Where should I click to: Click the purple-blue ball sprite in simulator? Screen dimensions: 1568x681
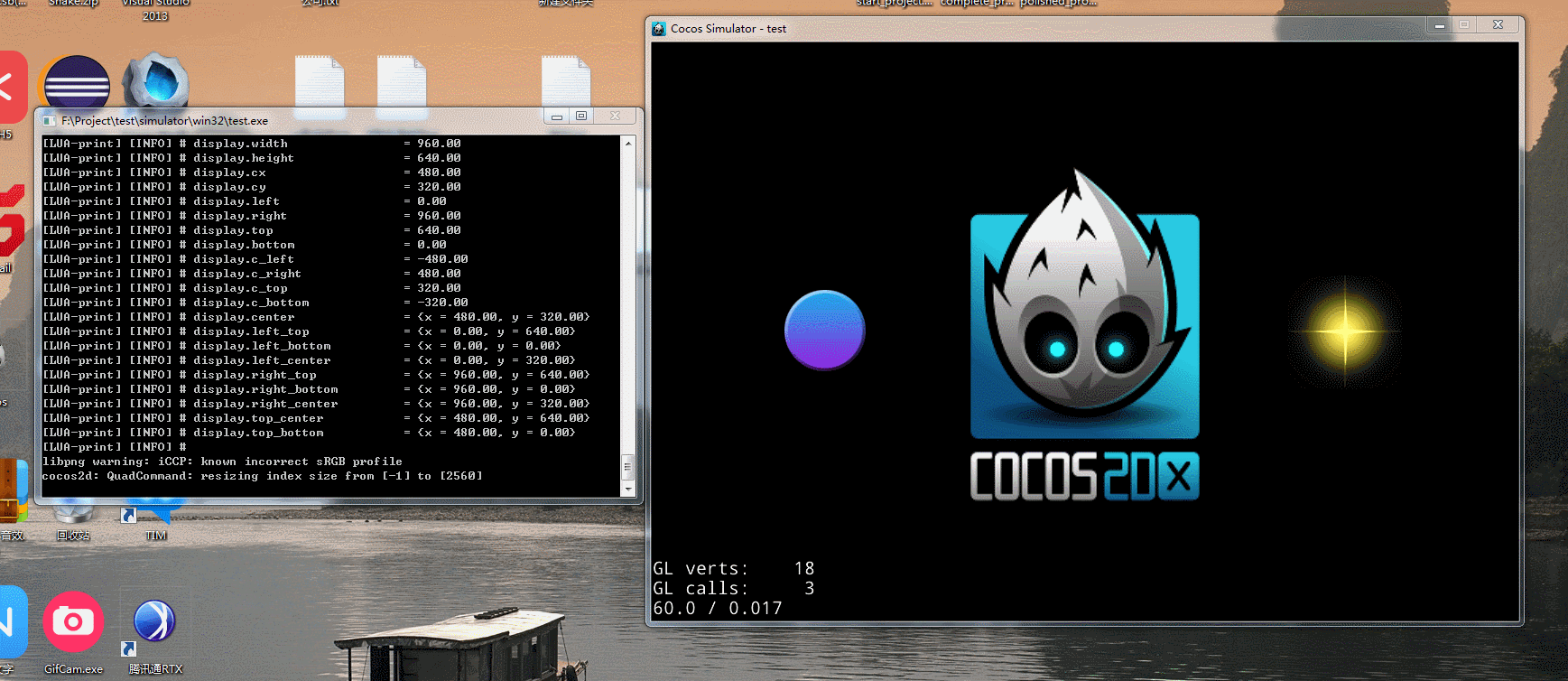coord(825,330)
